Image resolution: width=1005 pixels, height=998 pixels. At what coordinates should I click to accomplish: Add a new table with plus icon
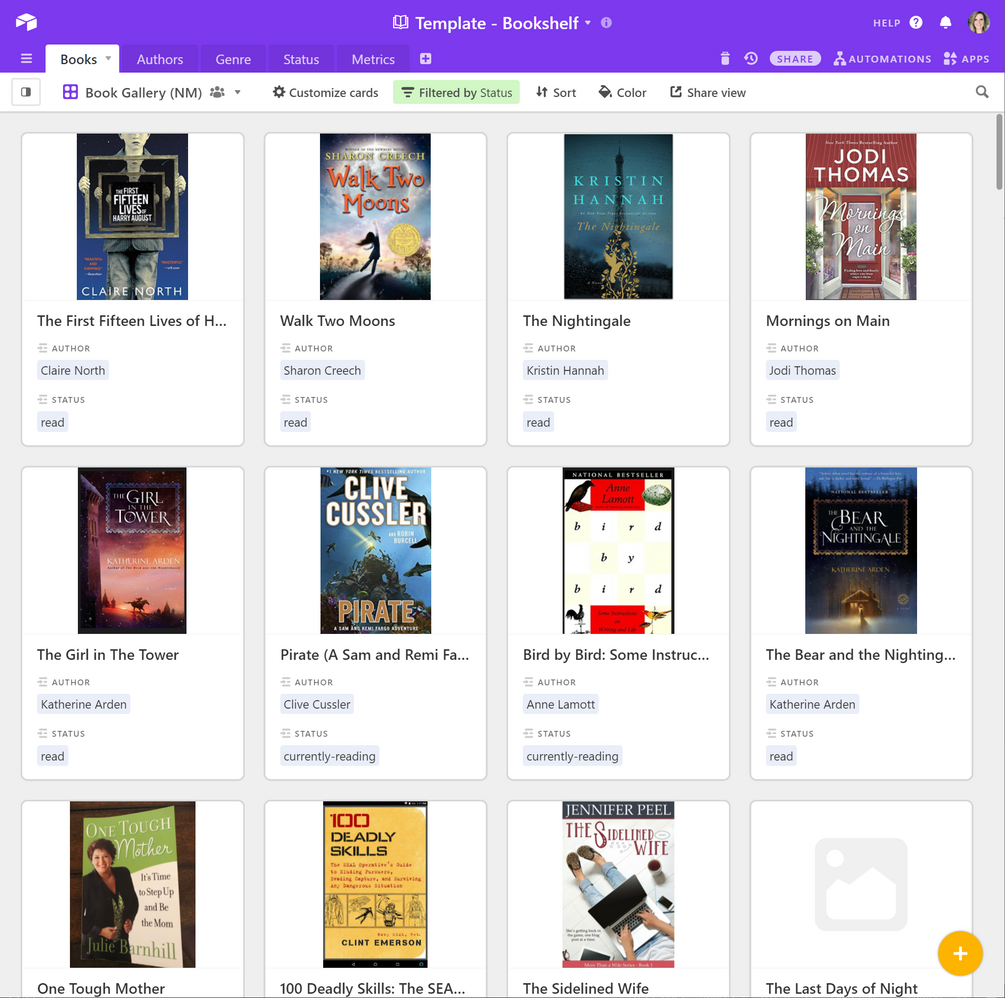[426, 59]
